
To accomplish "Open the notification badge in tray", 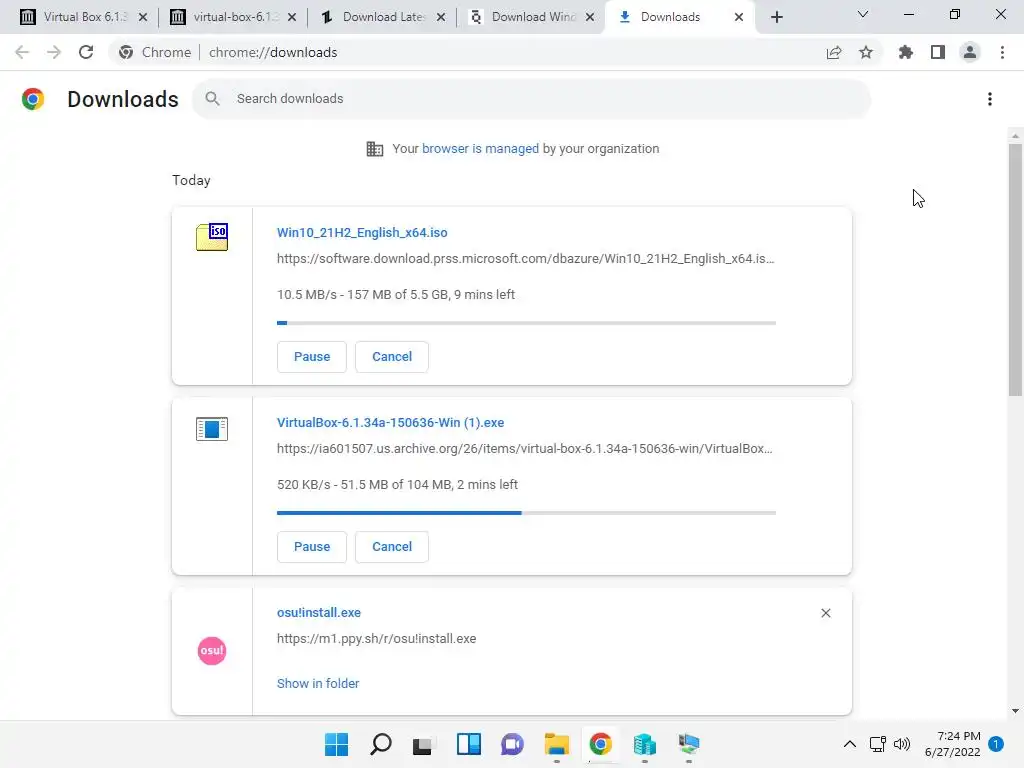I will click(996, 744).
